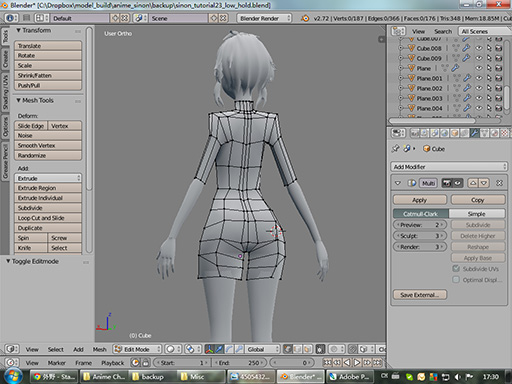Switch to the Shading / UVs shelf tab

click(x=5, y=92)
